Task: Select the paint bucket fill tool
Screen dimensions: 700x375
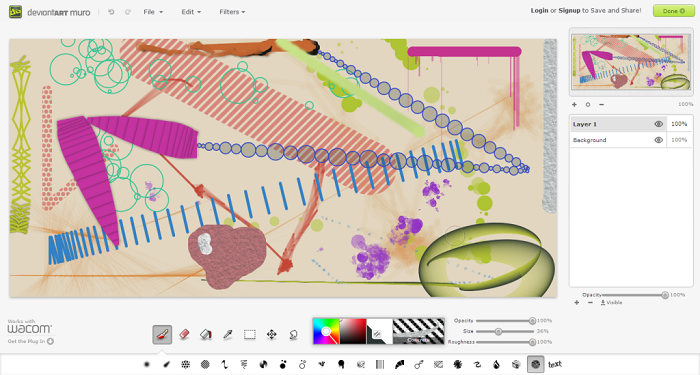Action: [x=205, y=334]
